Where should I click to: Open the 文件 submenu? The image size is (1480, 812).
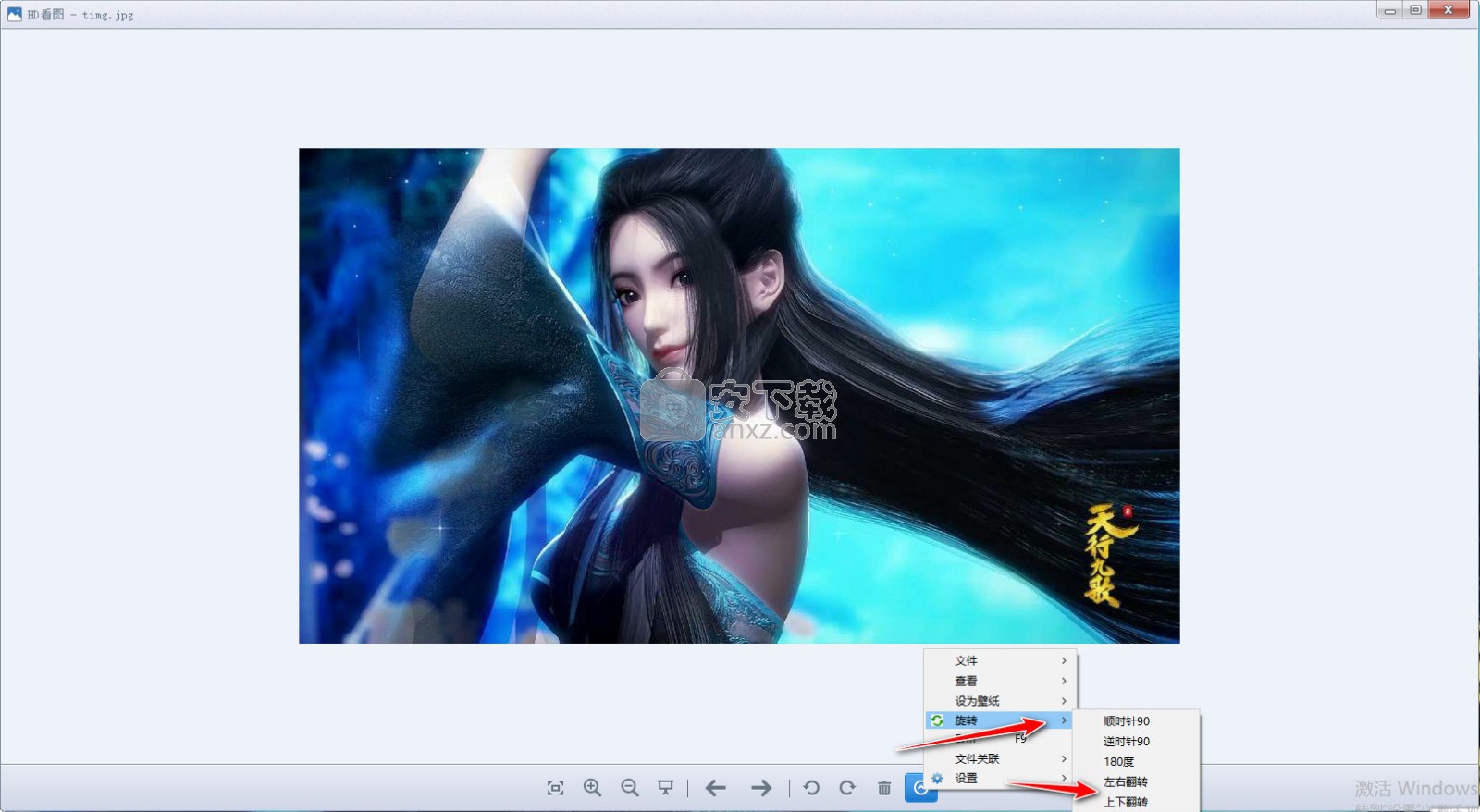1000,660
